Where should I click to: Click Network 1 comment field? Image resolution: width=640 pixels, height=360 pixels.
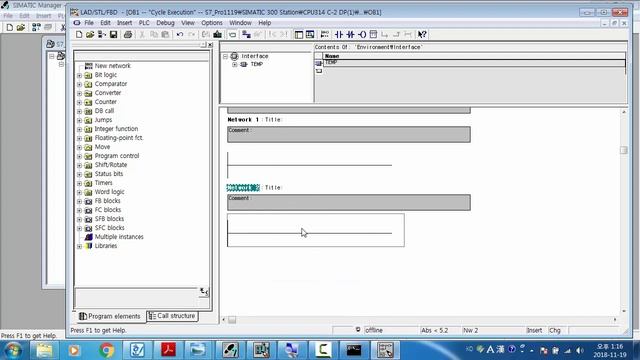tap(349, 134)
